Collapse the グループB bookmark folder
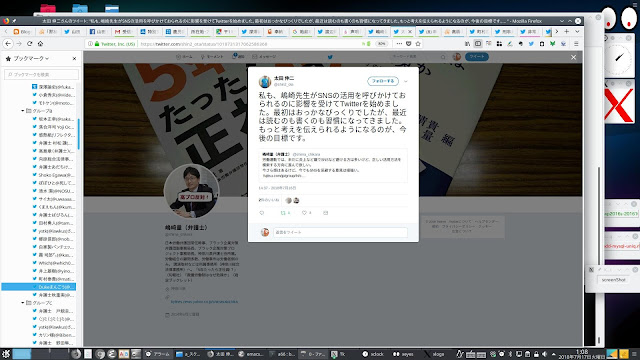Viewport: 640px width, 360px height. pos(23,111)
